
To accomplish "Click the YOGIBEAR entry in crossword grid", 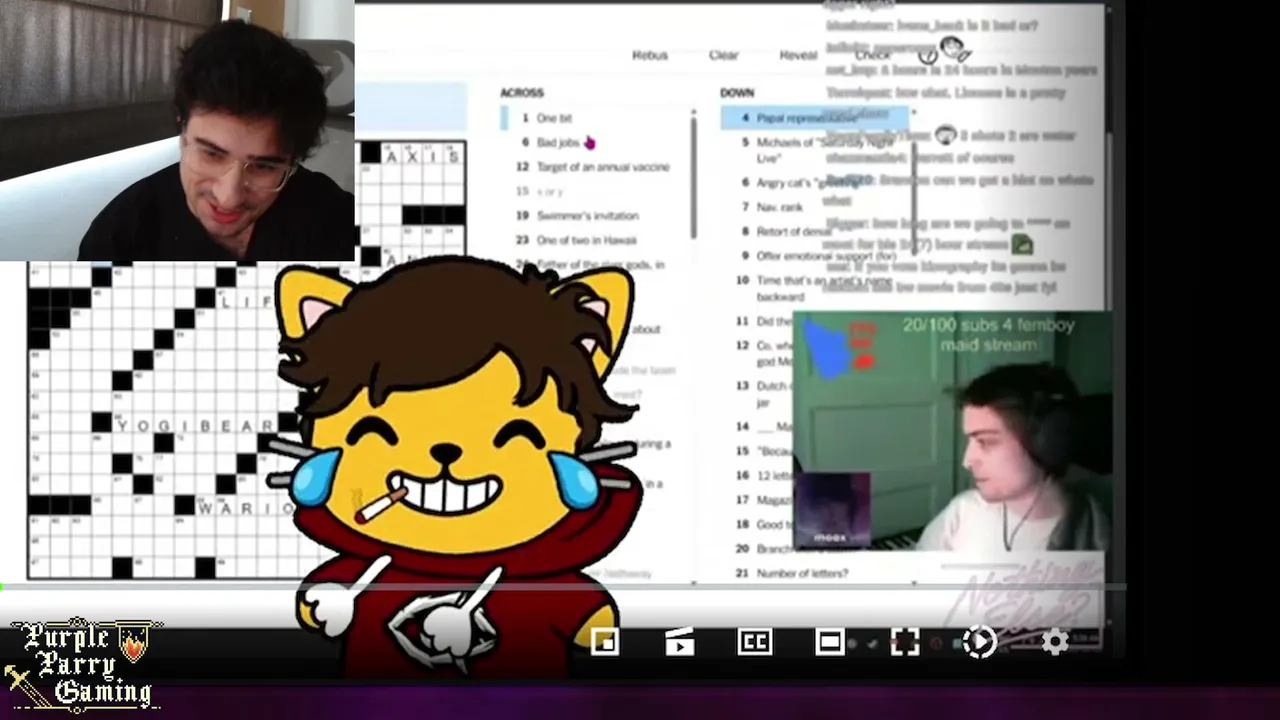I will [x=195, y=426].
